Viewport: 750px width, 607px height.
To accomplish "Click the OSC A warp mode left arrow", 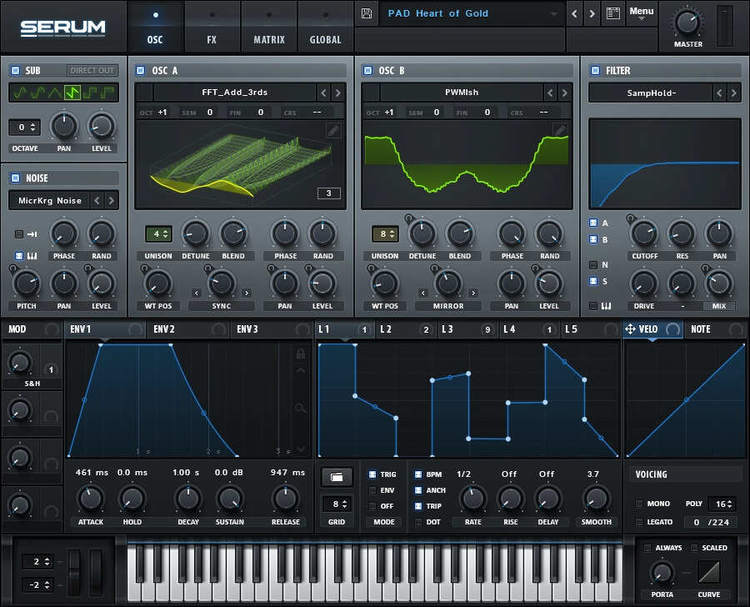I will point(196,293).
